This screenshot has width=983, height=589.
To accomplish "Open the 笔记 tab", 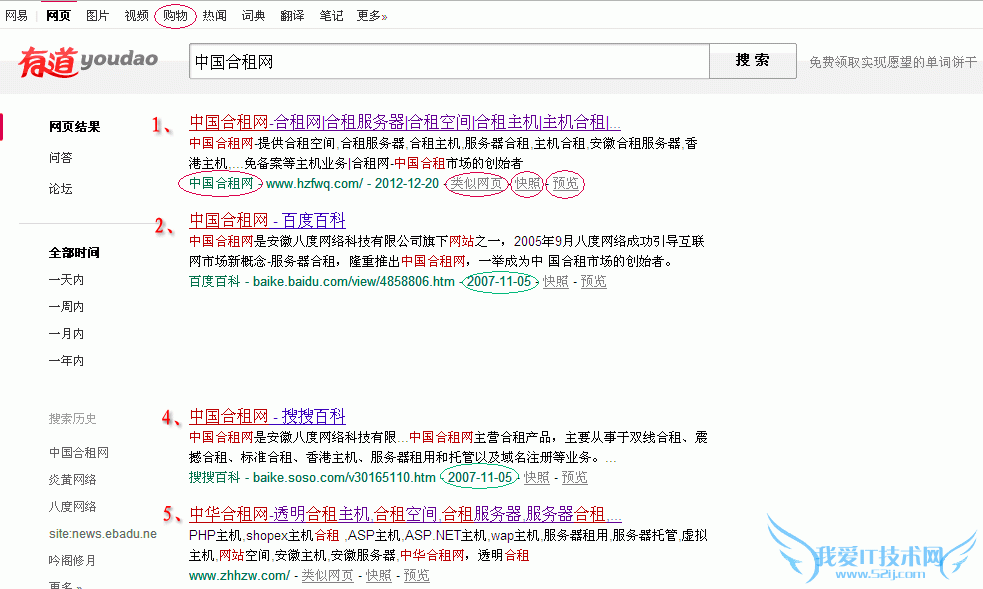I will pos(331,16).
